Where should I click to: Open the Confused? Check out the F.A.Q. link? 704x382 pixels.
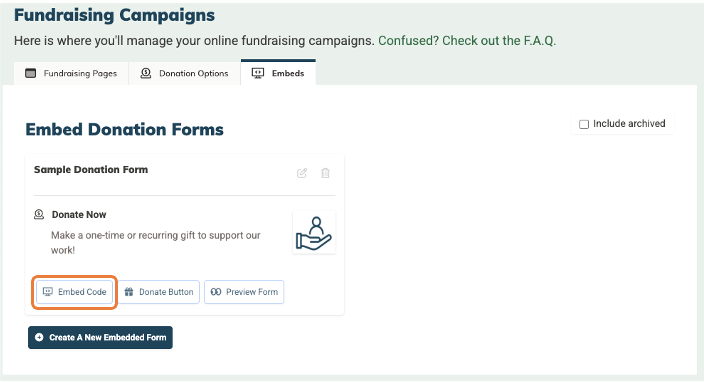point(467,41)
